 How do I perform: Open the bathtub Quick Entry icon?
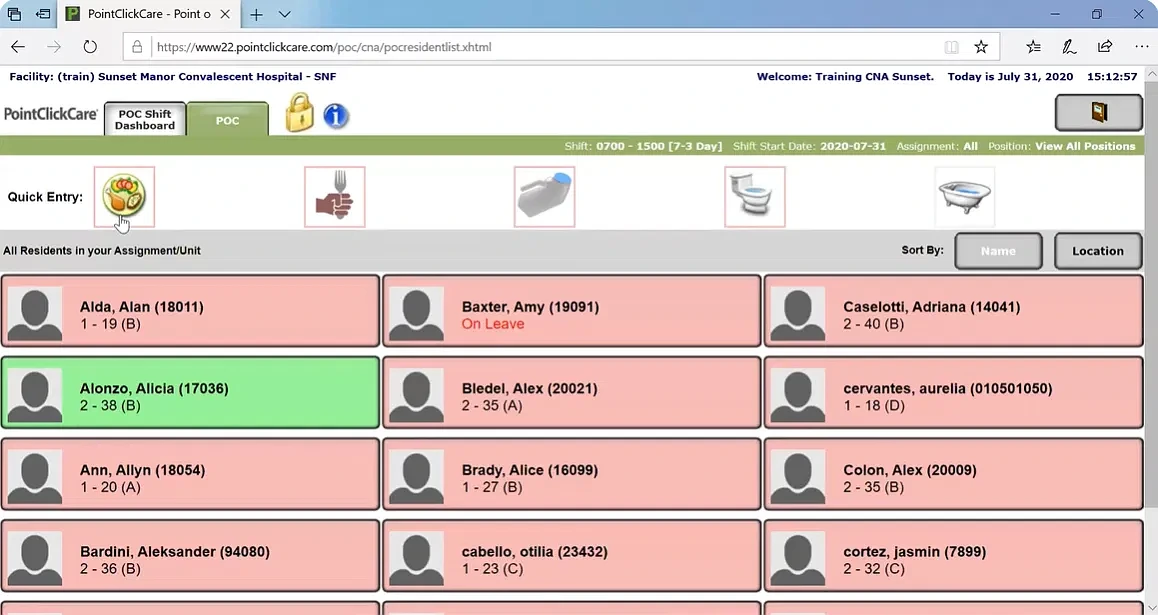tap(965, 196)
